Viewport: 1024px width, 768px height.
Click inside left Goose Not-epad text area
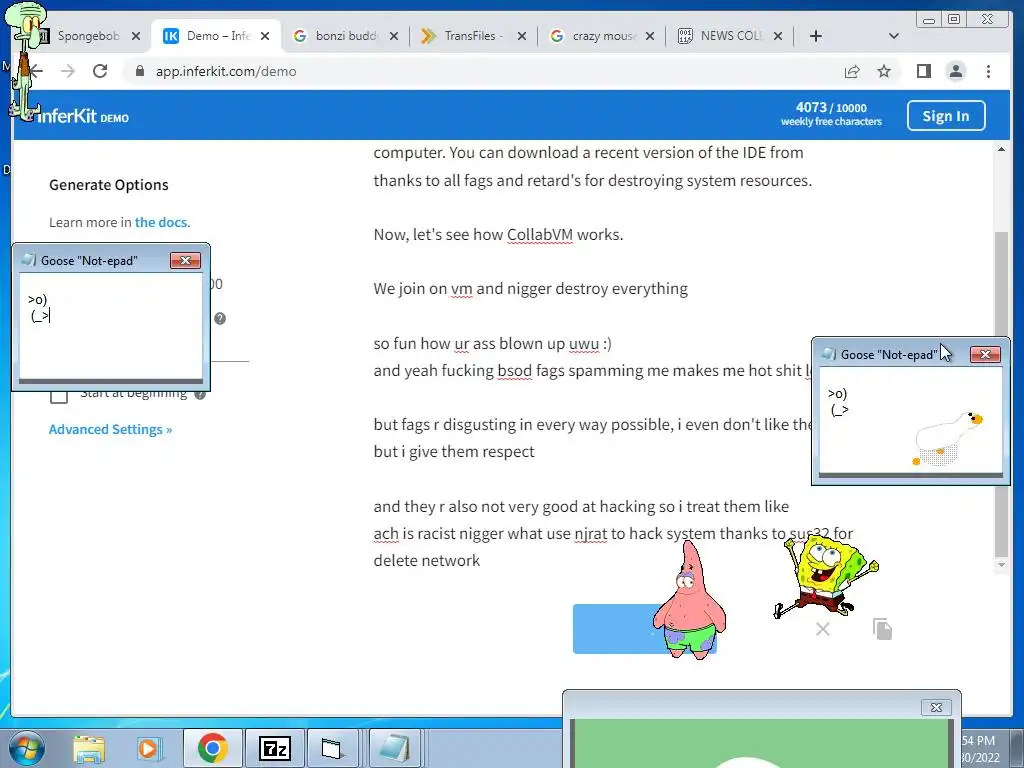(110, 327)
